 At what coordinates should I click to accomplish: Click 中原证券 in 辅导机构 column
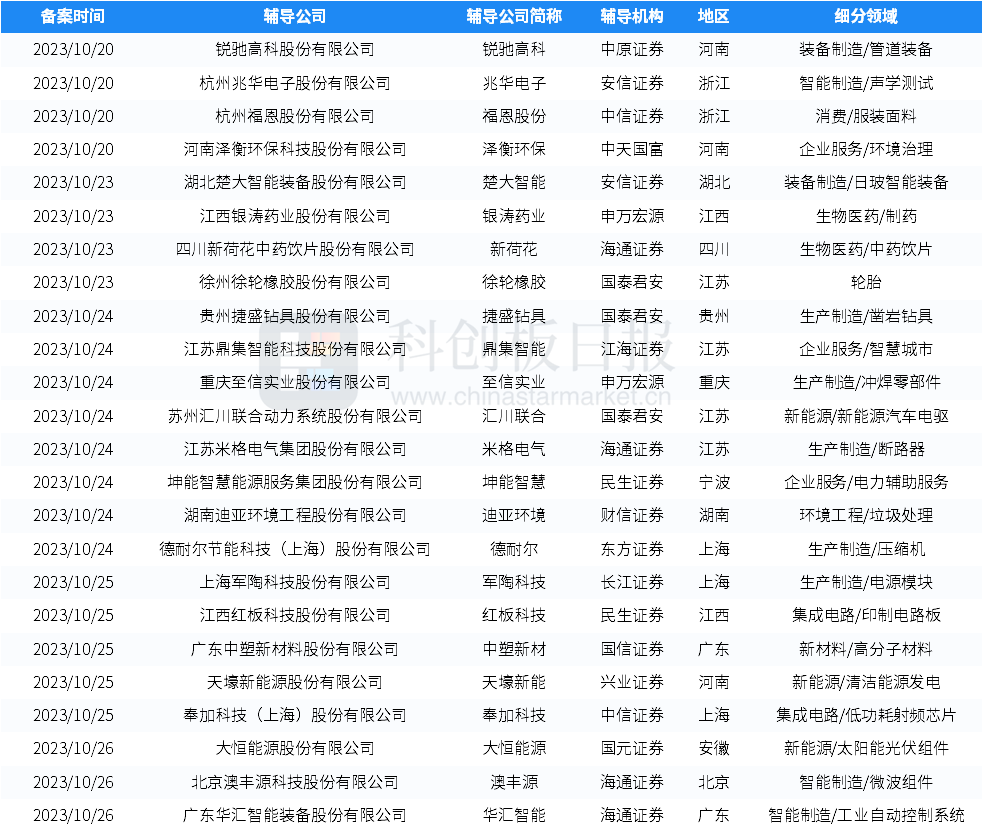pos(632,50)
